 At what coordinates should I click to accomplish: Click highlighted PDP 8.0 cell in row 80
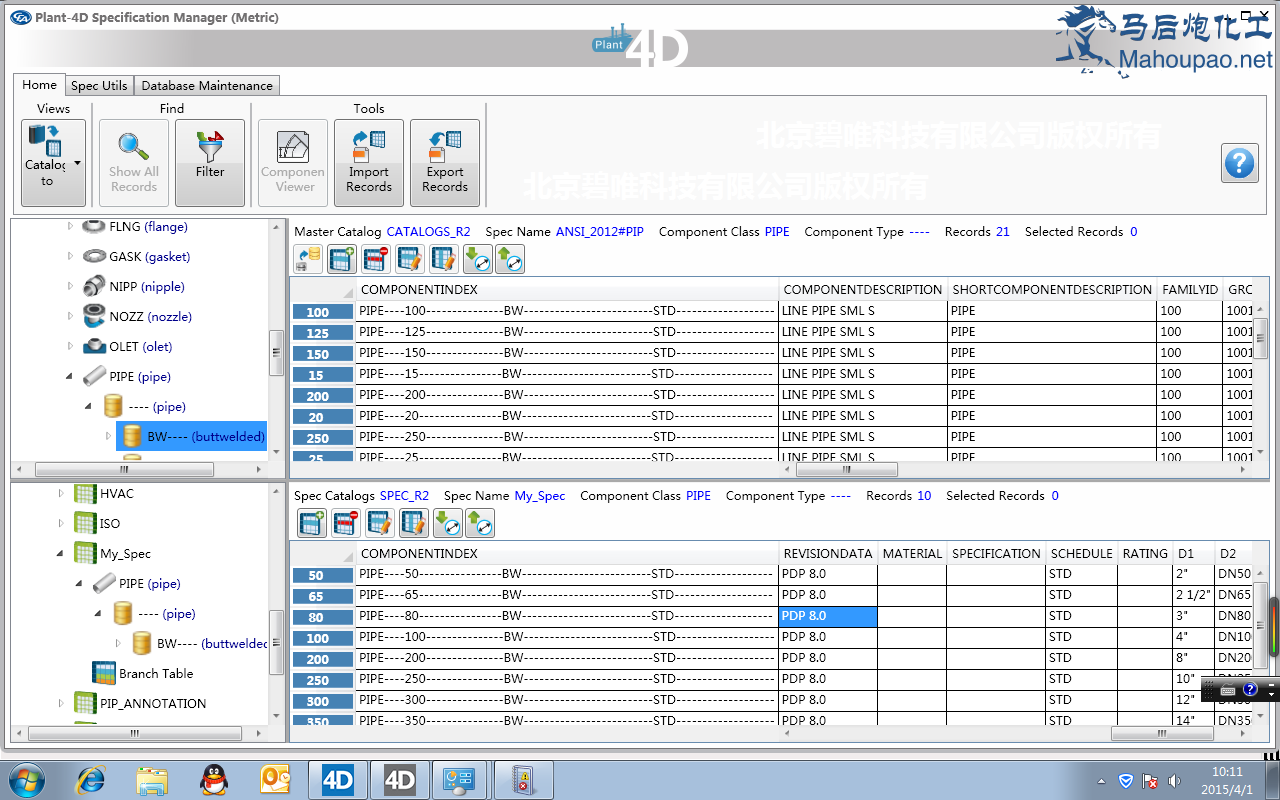(x=828, y=617)
